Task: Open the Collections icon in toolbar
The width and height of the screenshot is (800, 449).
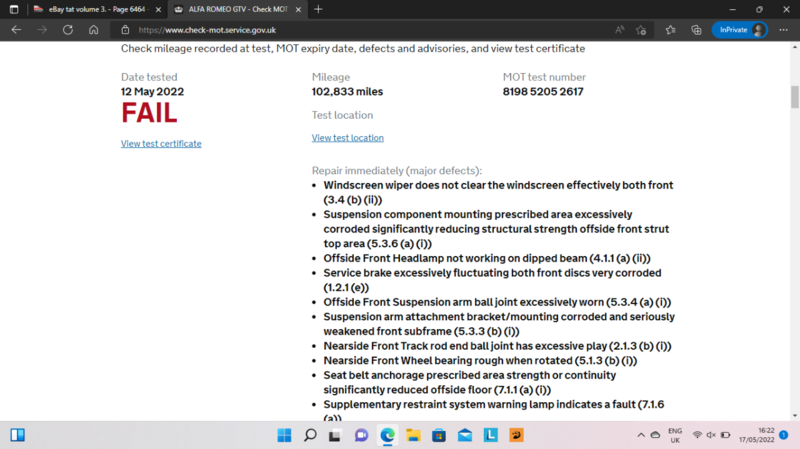Action: pyautogui.click(x=696, y=30)
